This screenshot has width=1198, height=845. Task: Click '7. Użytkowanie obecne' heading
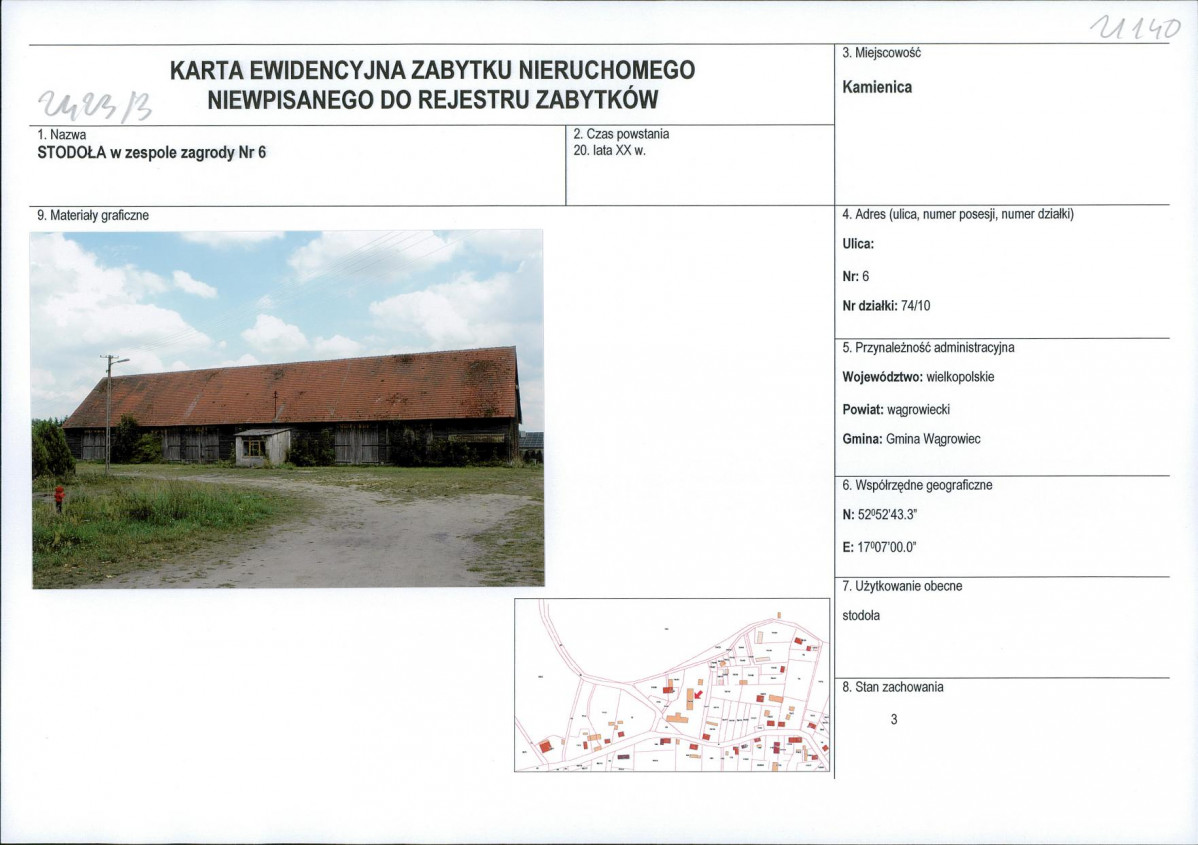(902, 587)
